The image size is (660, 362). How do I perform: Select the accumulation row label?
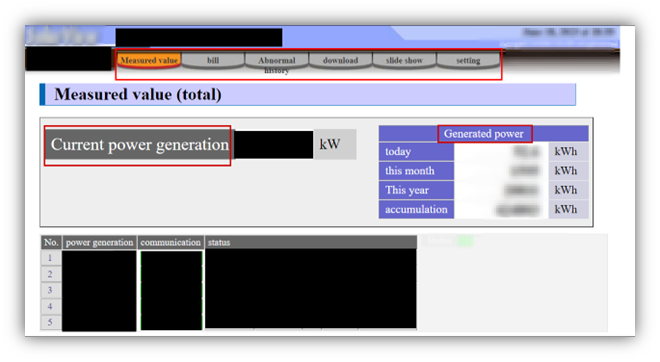(x=416, y=210)
